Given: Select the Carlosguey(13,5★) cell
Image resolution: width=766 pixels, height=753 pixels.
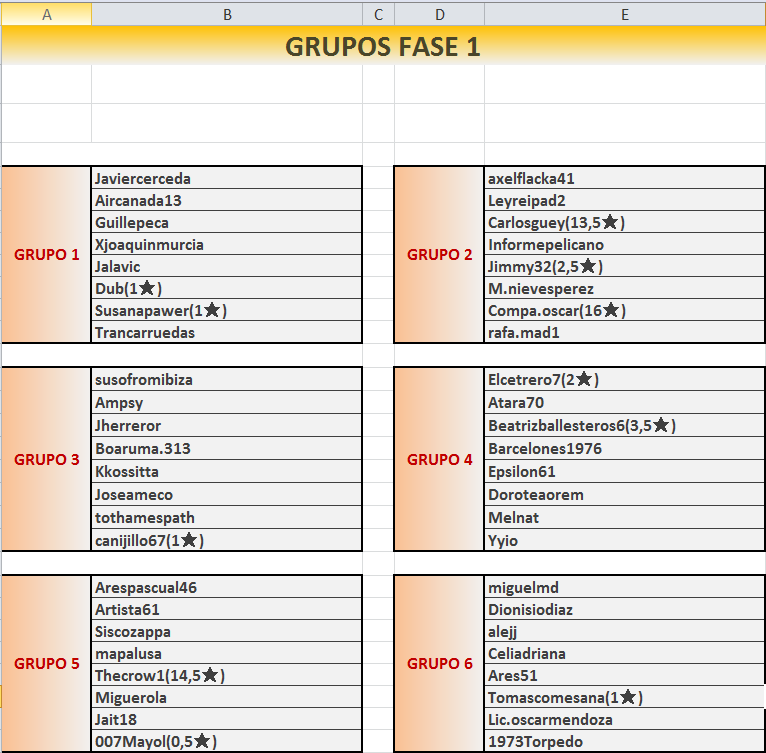Looking at the screenshot, I should (x=622, y=223).
